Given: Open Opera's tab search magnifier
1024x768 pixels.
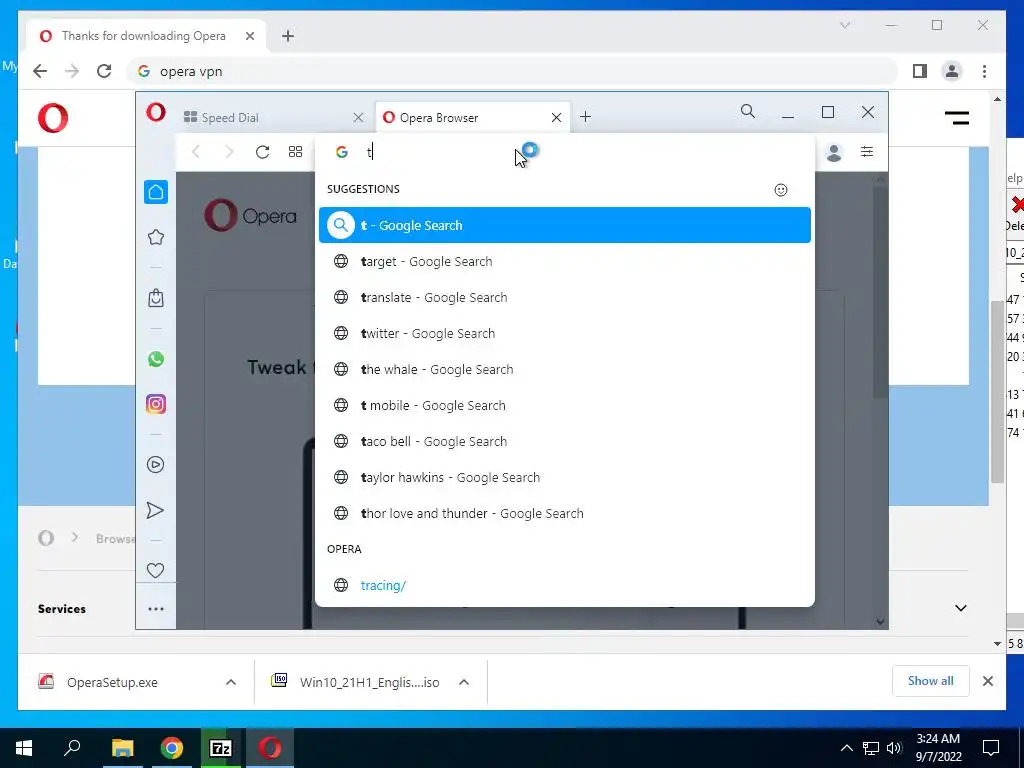Looking at the screenshot, I should point(748,112).
